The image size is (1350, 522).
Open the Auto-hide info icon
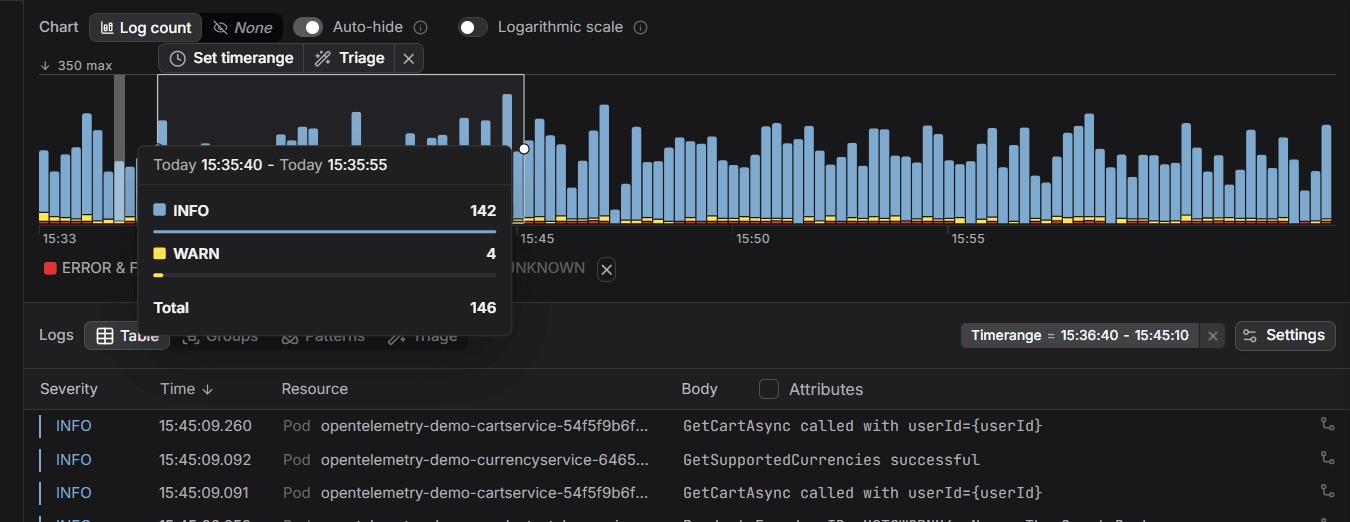point(421,28)
